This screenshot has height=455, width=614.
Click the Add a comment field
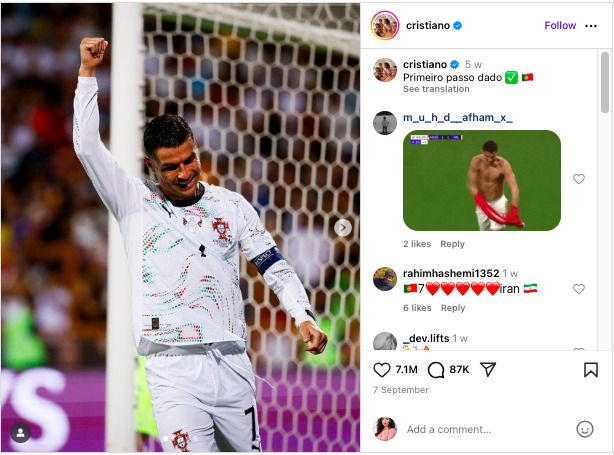coord(488,430)
